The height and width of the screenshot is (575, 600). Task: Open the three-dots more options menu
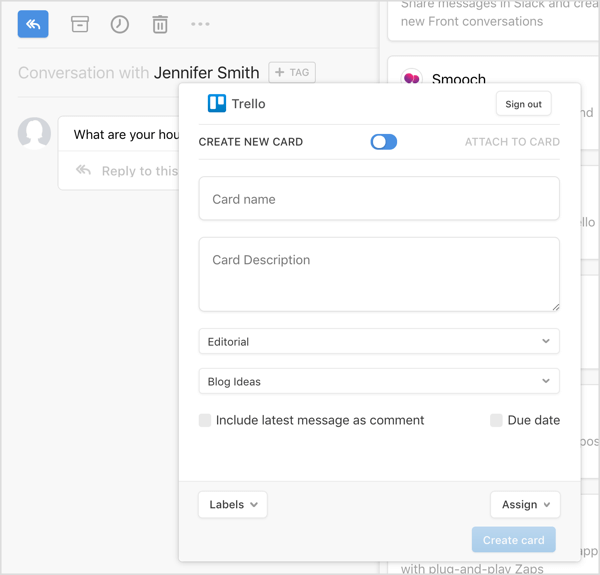[x=200, y=24]
